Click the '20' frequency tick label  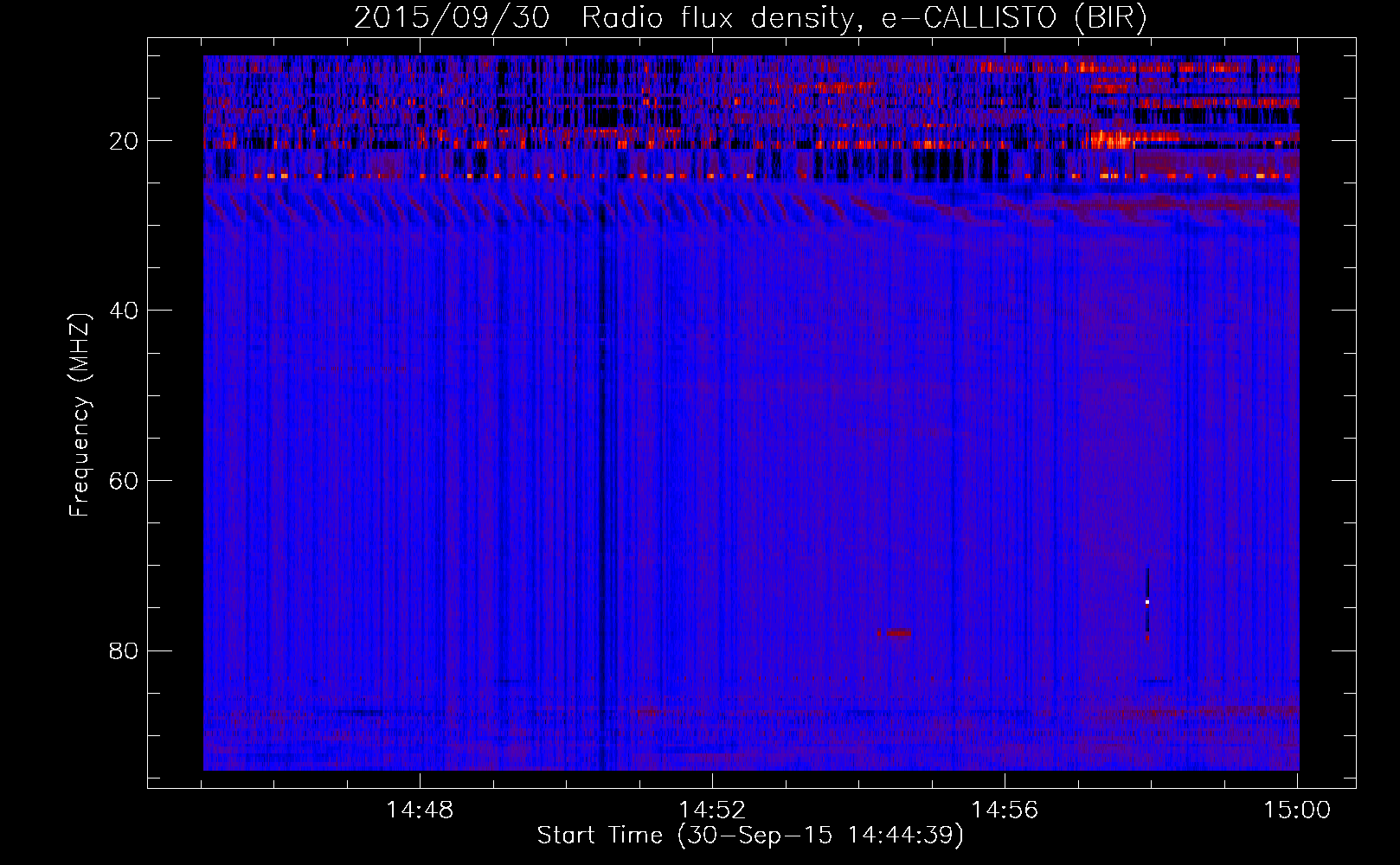coord(125,141)
